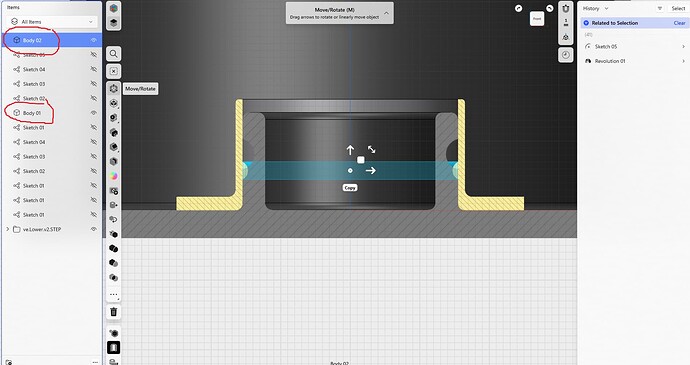Click the section view toggle icon
The height and width of the screenshot is (365, 690).
(114, 347)
